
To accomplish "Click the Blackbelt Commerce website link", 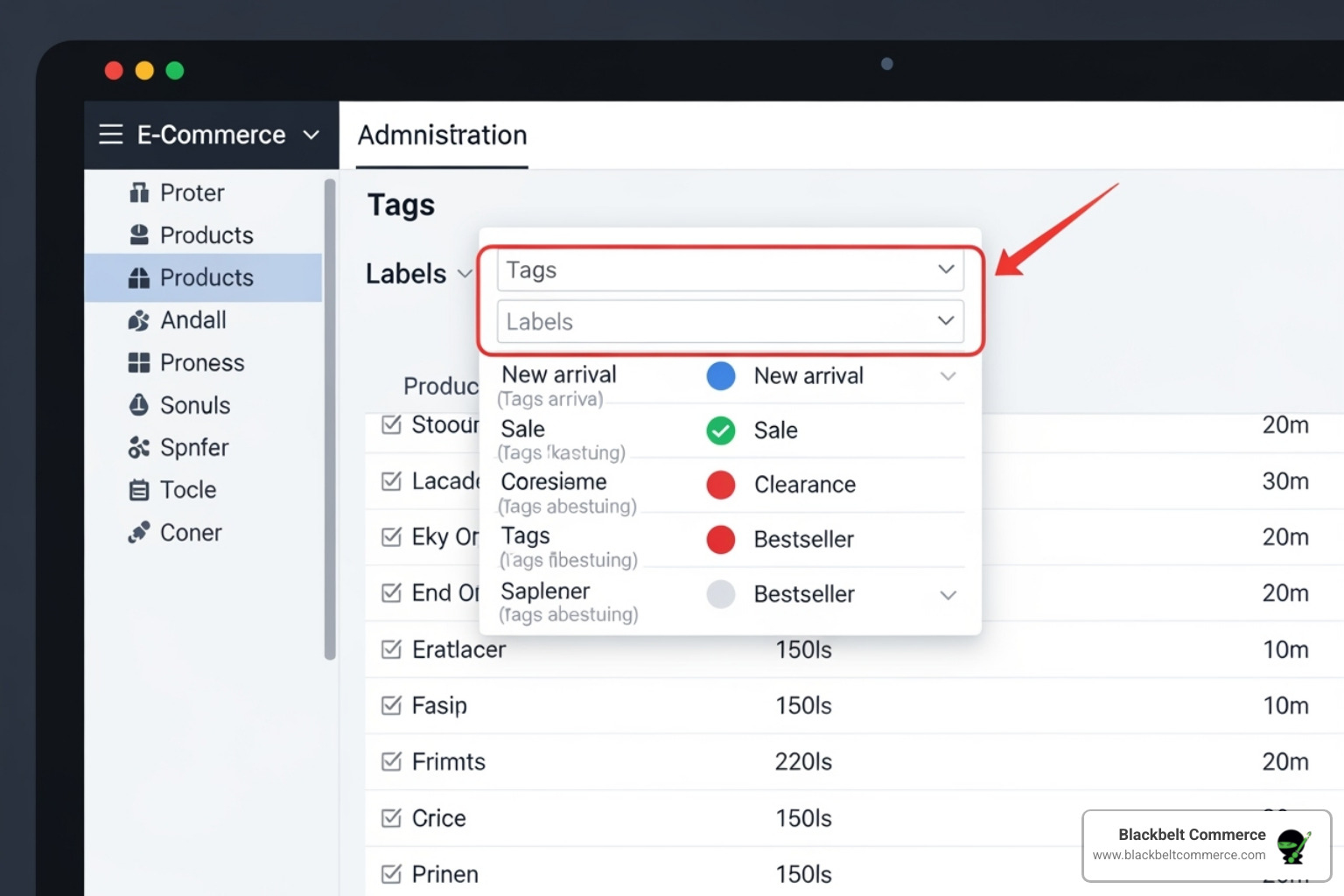I will click(1181, 855).
